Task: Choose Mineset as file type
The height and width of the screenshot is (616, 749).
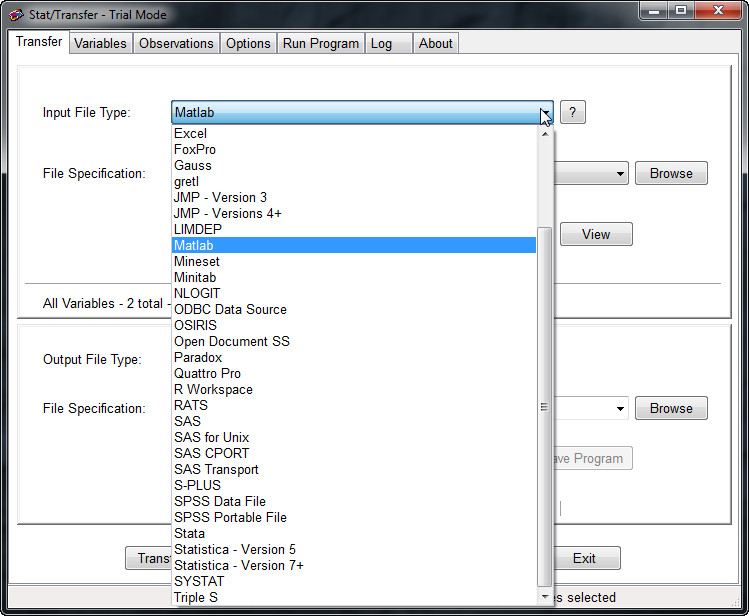Action: pos(353,262)
